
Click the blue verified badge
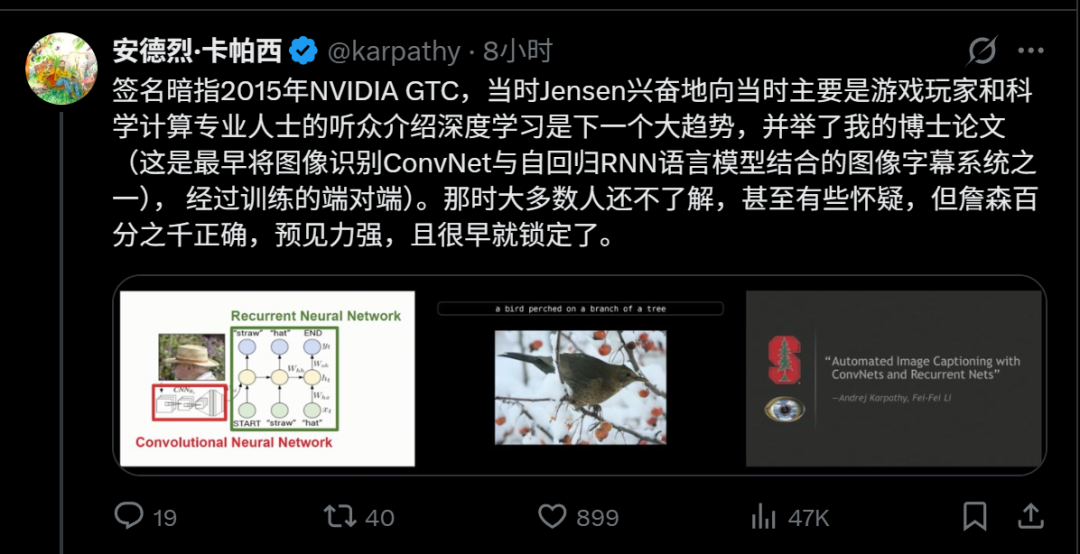point(303,51)
